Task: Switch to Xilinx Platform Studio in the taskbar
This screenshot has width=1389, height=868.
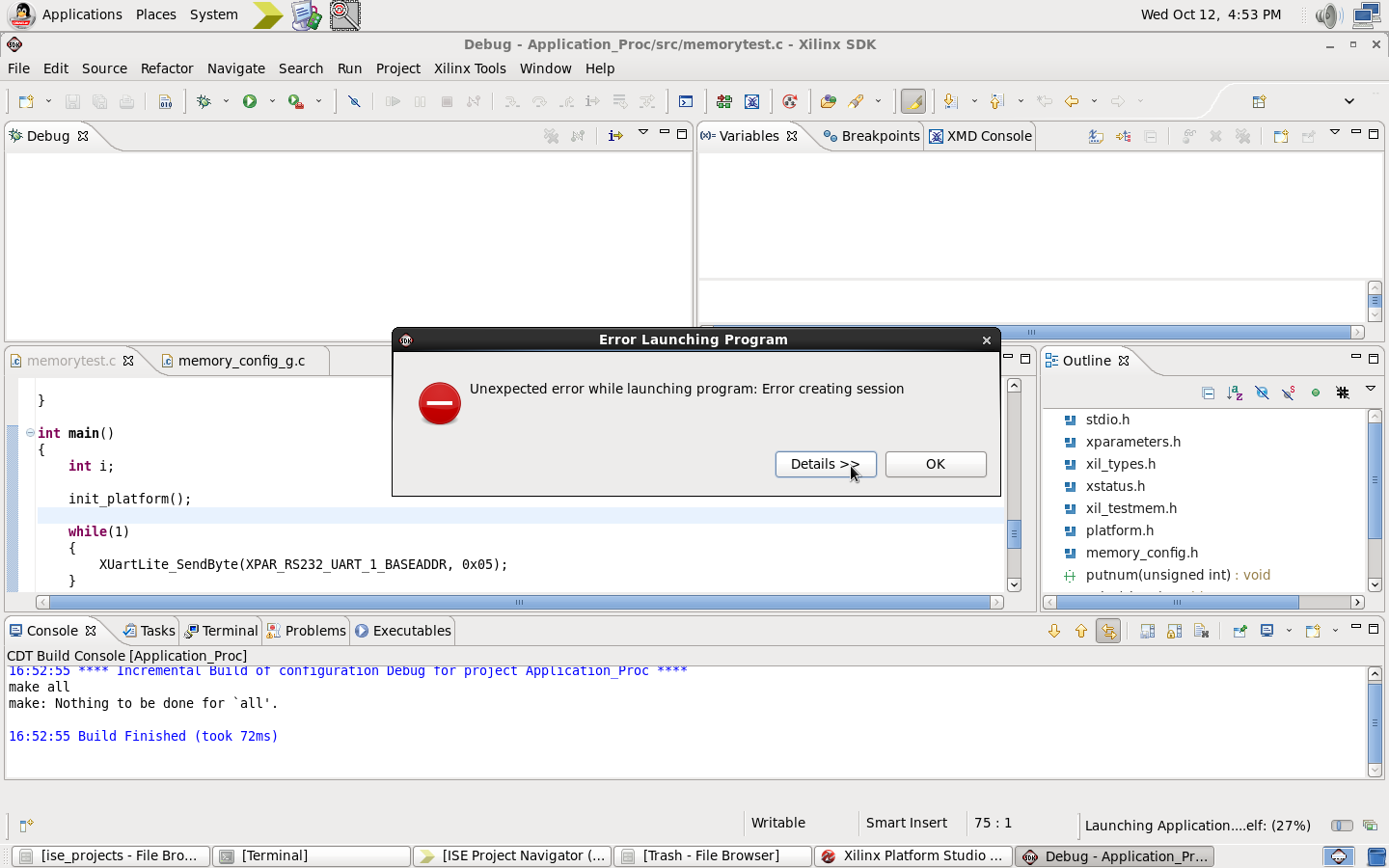Action: pyautogui.click(x=912, y=856)
